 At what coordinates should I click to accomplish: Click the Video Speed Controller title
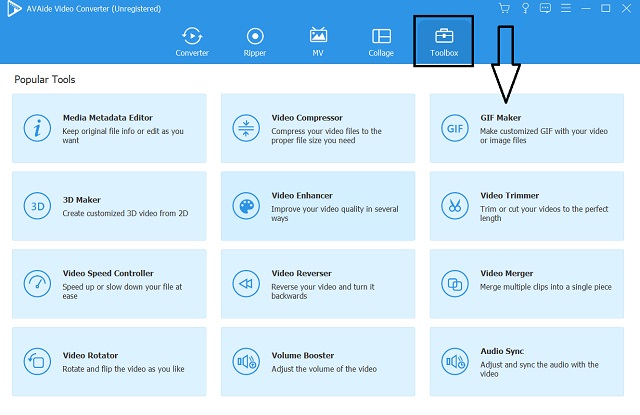[x=108, y=273]
